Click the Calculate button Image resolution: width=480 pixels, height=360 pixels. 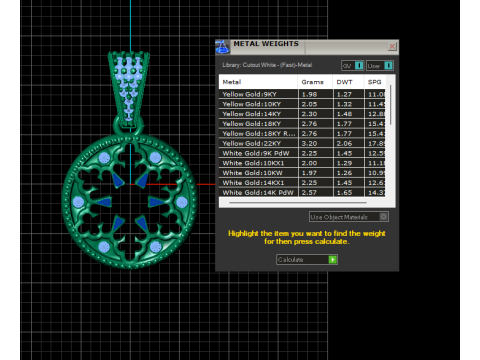click(307, 259)
